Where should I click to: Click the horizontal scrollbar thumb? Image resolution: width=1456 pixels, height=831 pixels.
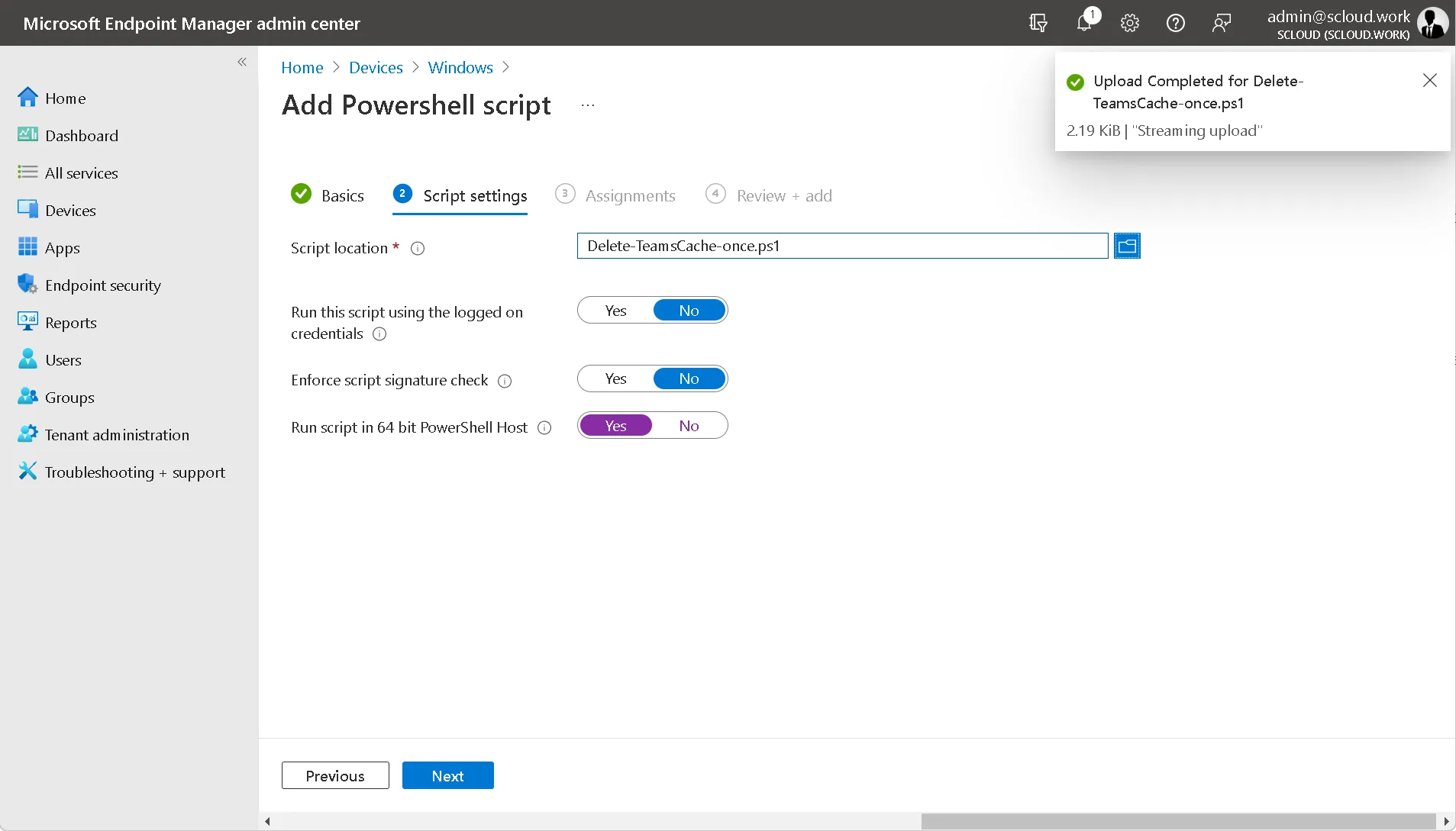1178,821
